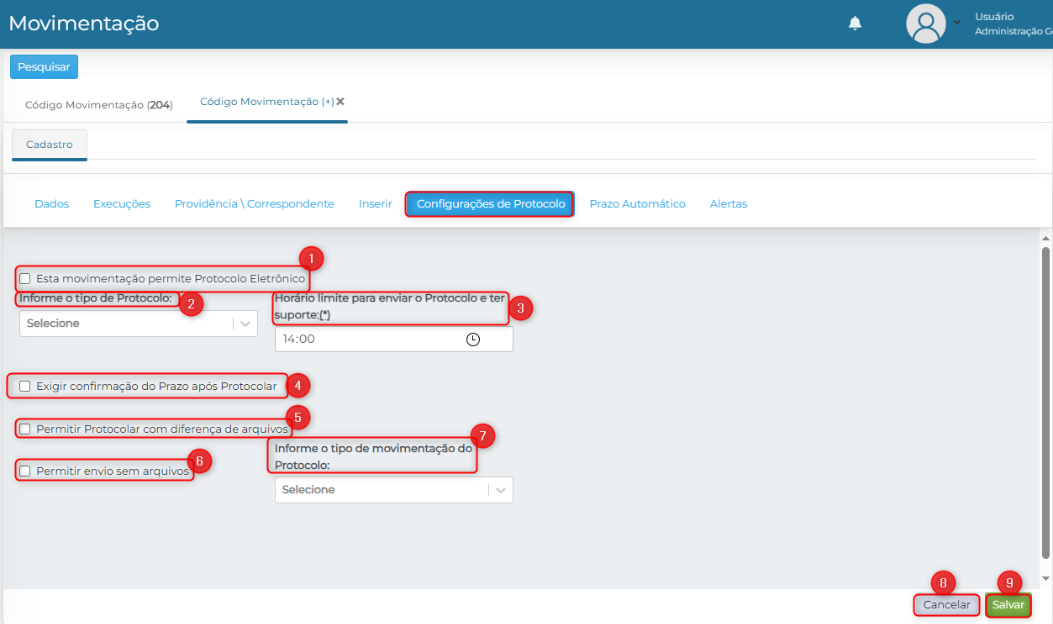Select the Inserir section

coord(375,204)
